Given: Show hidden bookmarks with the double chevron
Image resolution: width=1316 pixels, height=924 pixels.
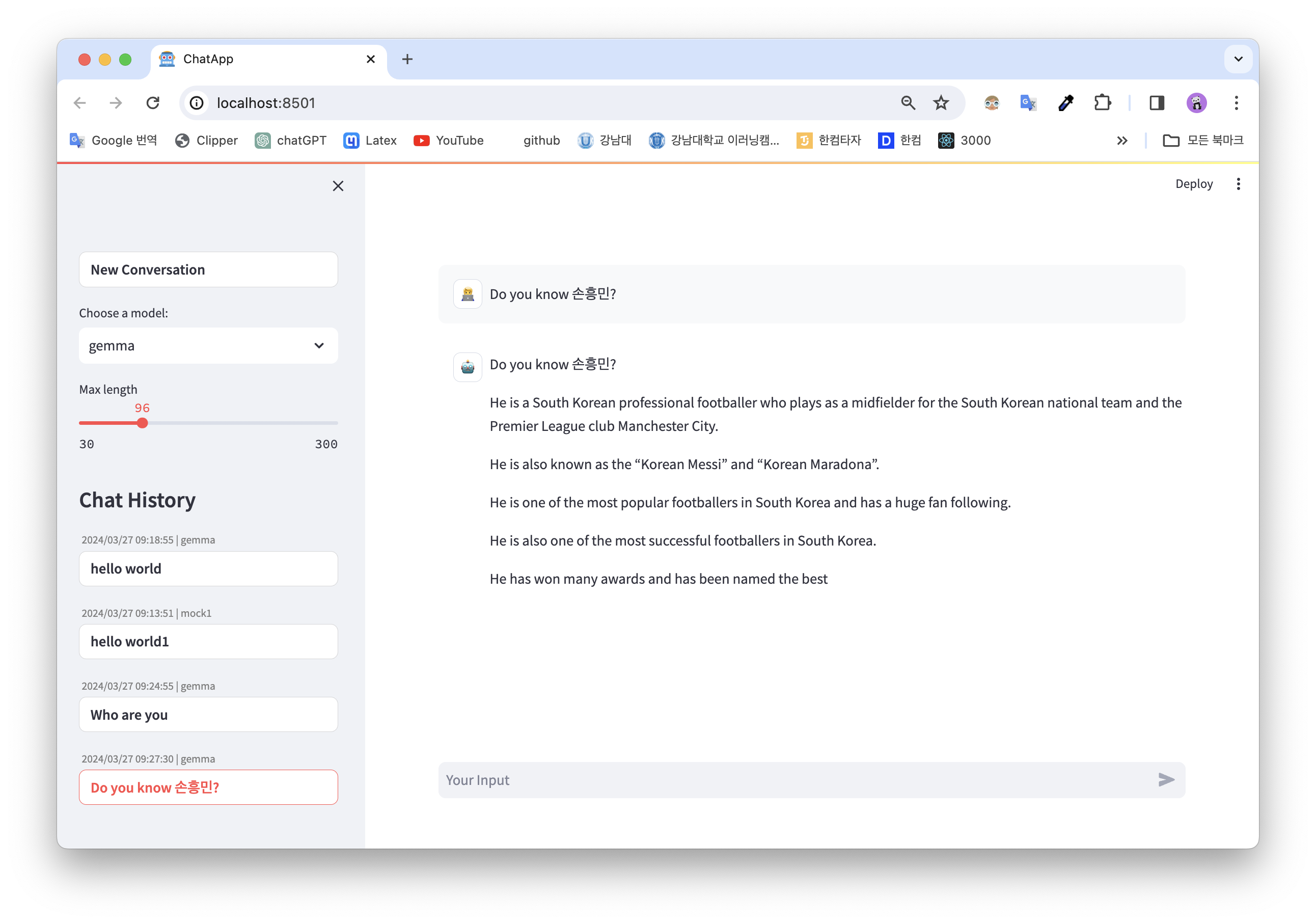Looking at the screenshot, I should 1121,141.
